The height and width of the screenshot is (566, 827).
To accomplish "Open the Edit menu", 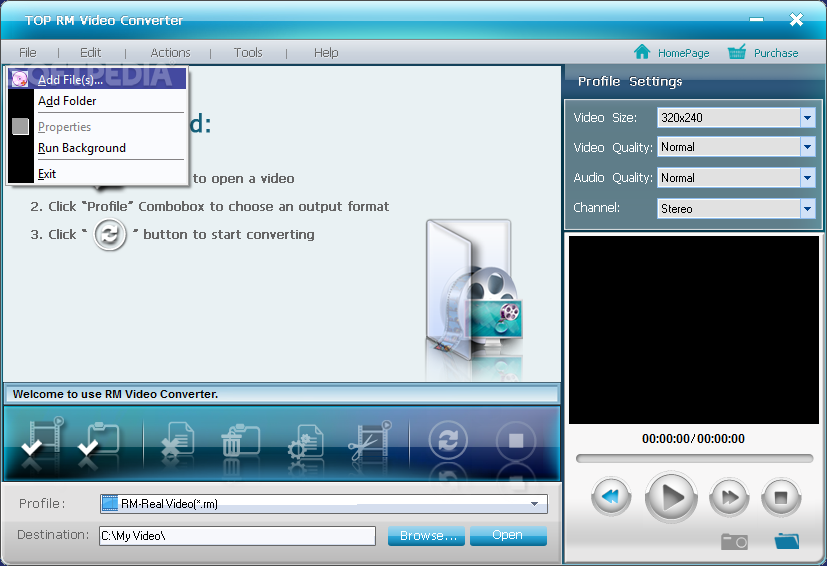I will pos(90,52).
